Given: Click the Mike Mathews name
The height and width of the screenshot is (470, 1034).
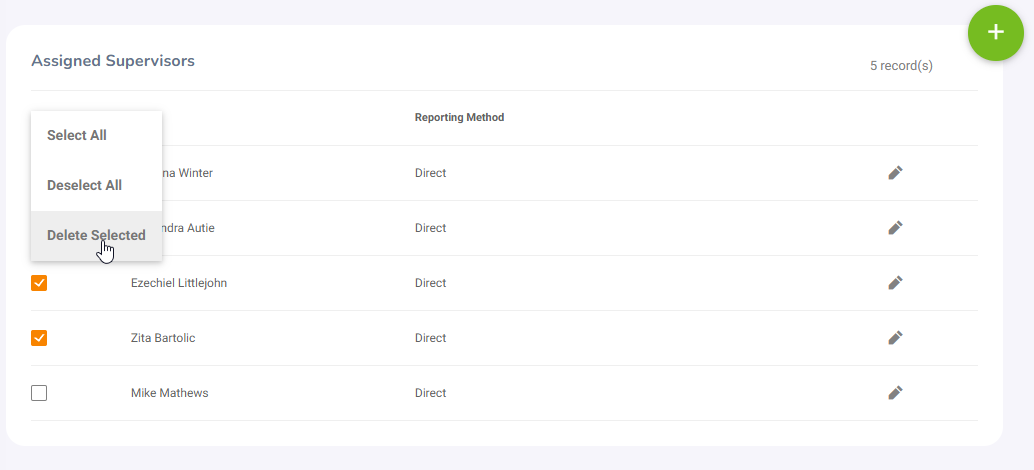Looking at the screenshot, I should (169, 393).
